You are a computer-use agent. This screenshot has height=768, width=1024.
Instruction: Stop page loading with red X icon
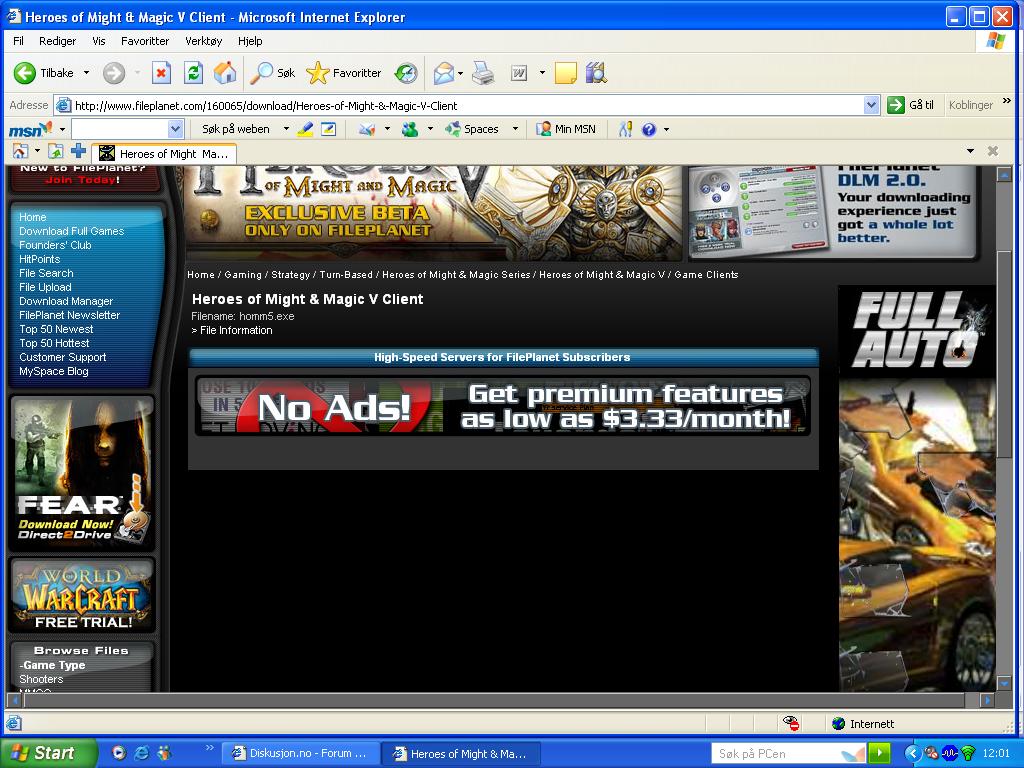click(x=161, y=72)
